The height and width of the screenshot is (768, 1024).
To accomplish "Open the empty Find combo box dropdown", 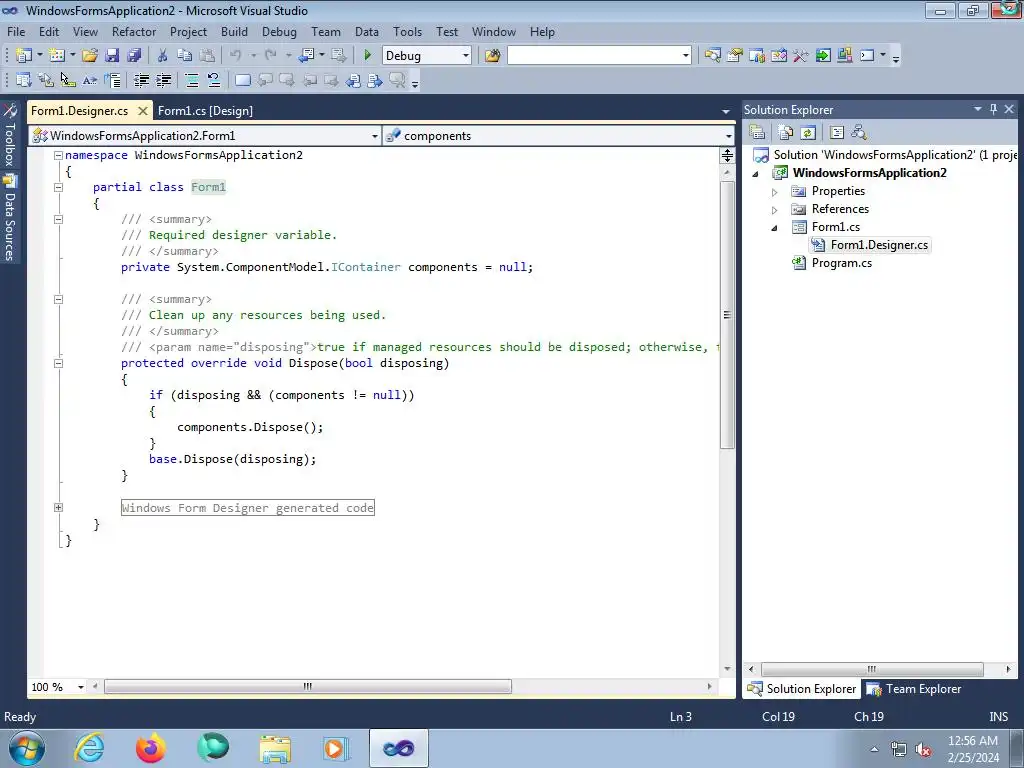I will 685,56.
